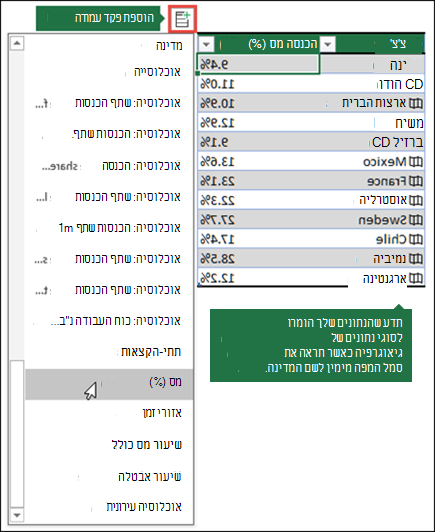
Task: Click the Add Column button icon
Action: point(183,19)
